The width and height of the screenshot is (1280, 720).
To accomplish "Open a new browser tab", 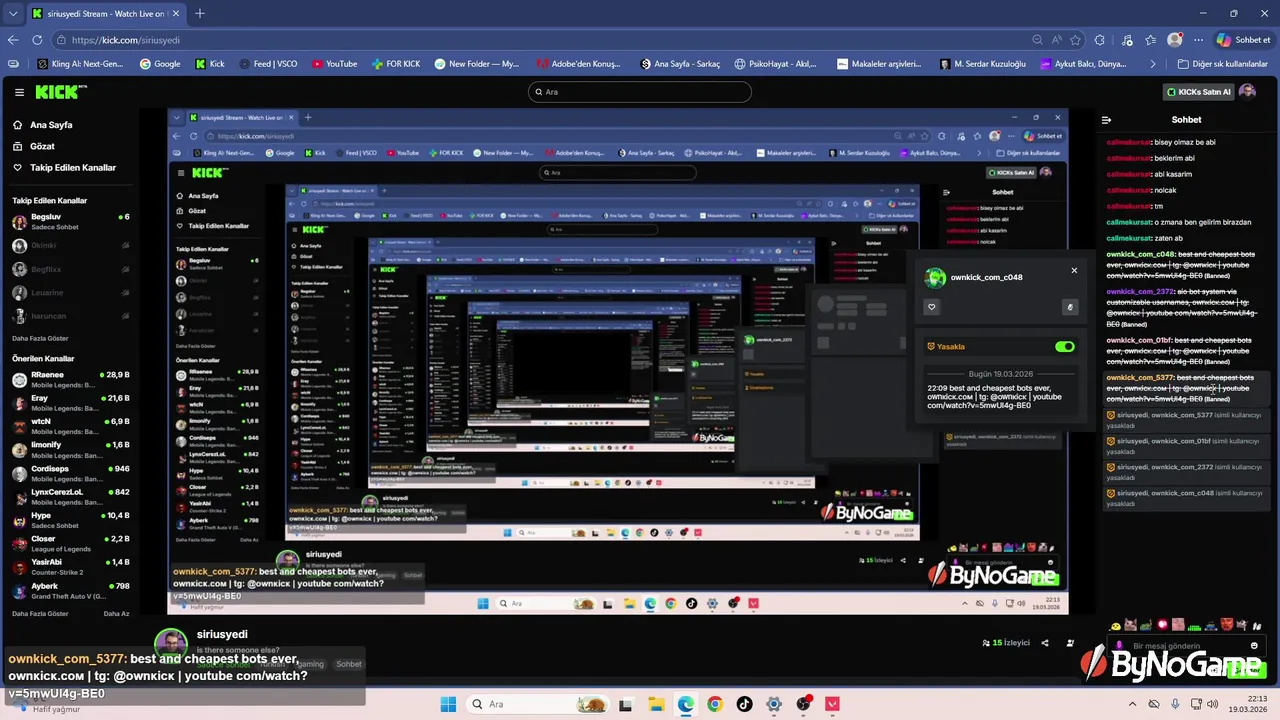I will point(200,14).
